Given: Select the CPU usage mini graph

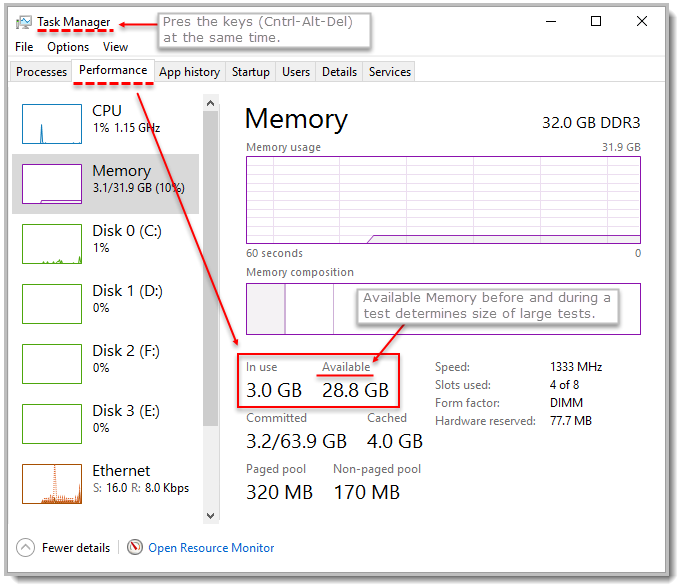Looking at the screenshot, I should click(51, 123).
